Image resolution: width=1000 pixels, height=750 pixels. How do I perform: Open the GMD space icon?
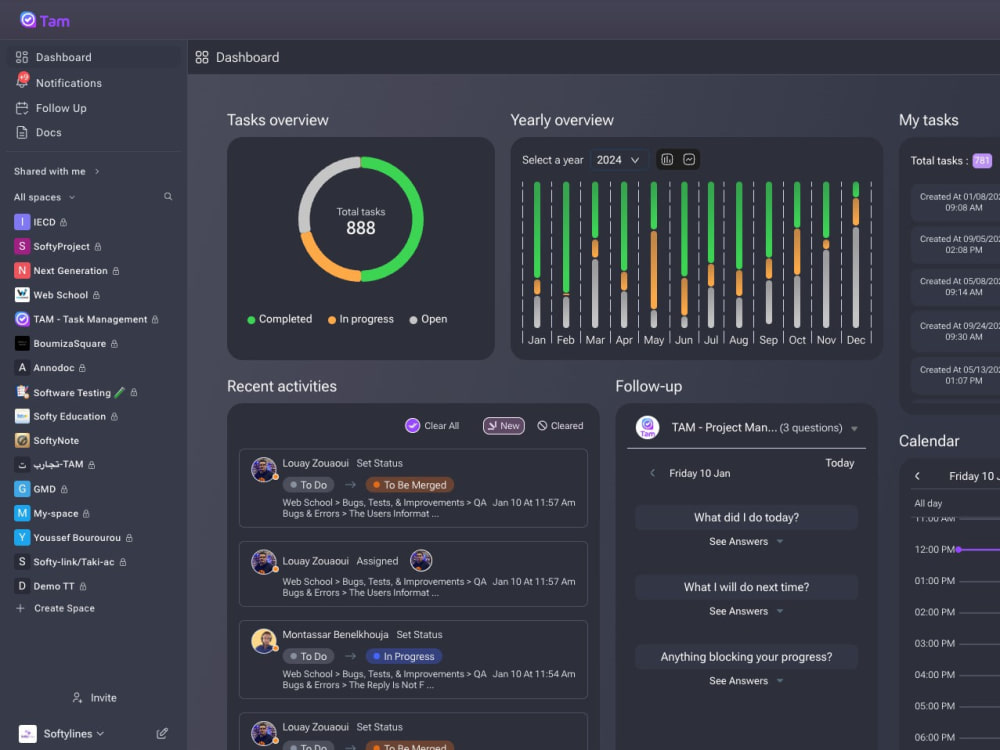point(22,489)
